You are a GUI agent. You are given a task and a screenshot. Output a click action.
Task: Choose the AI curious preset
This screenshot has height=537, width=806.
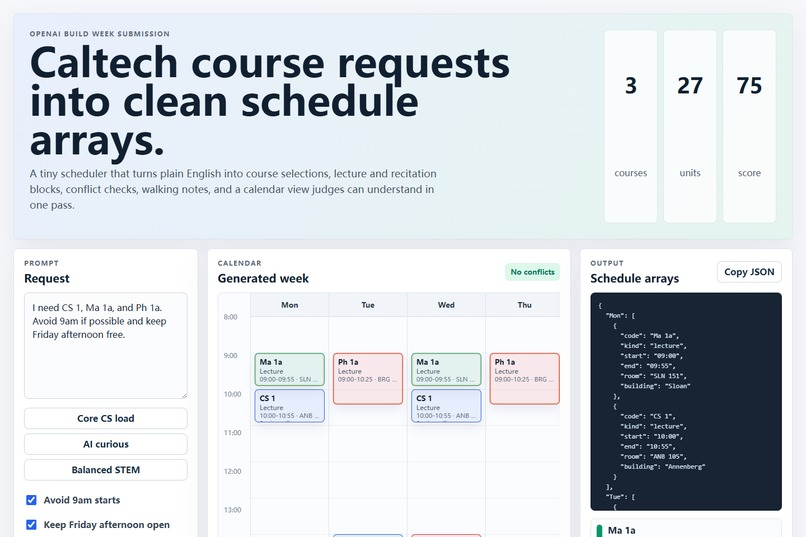106,444
